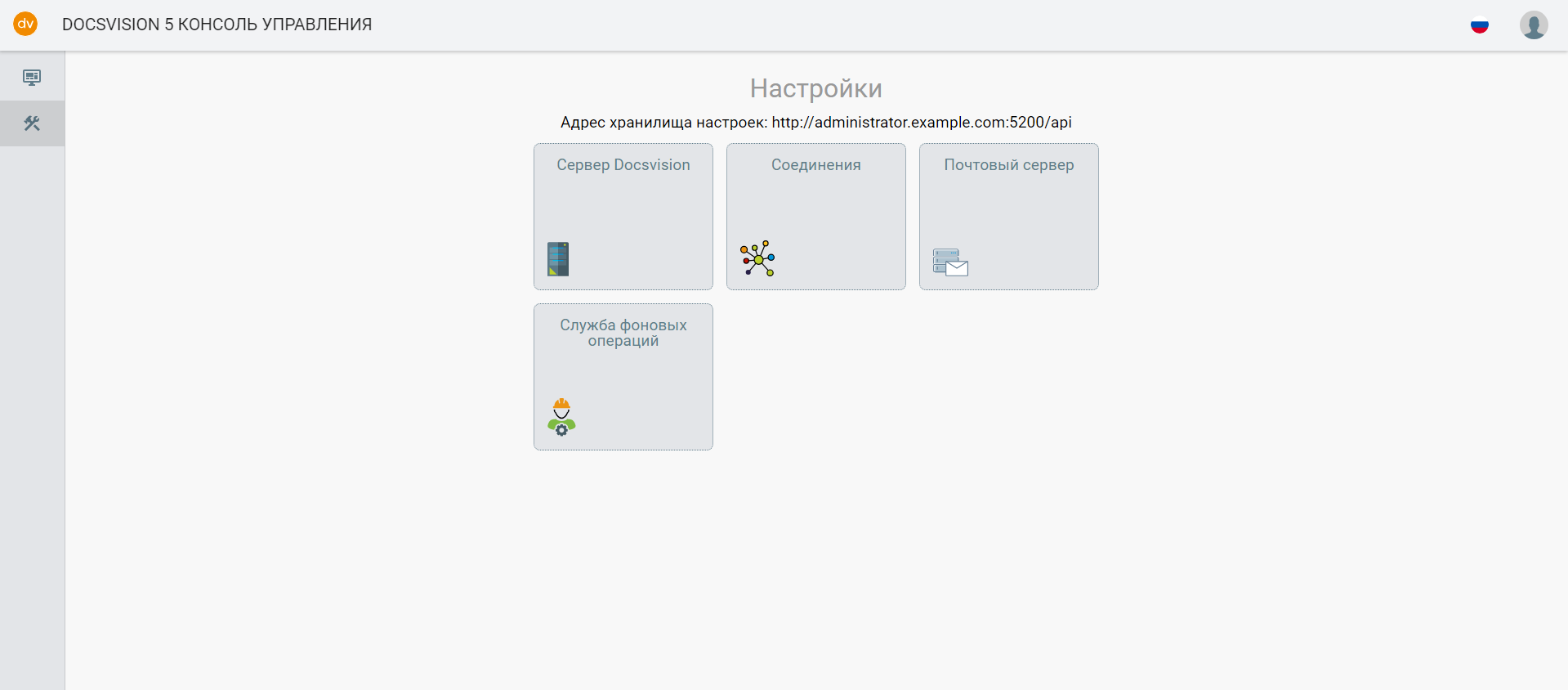
Task: Select the wrench settings sidebar icon
Action: 32,123
